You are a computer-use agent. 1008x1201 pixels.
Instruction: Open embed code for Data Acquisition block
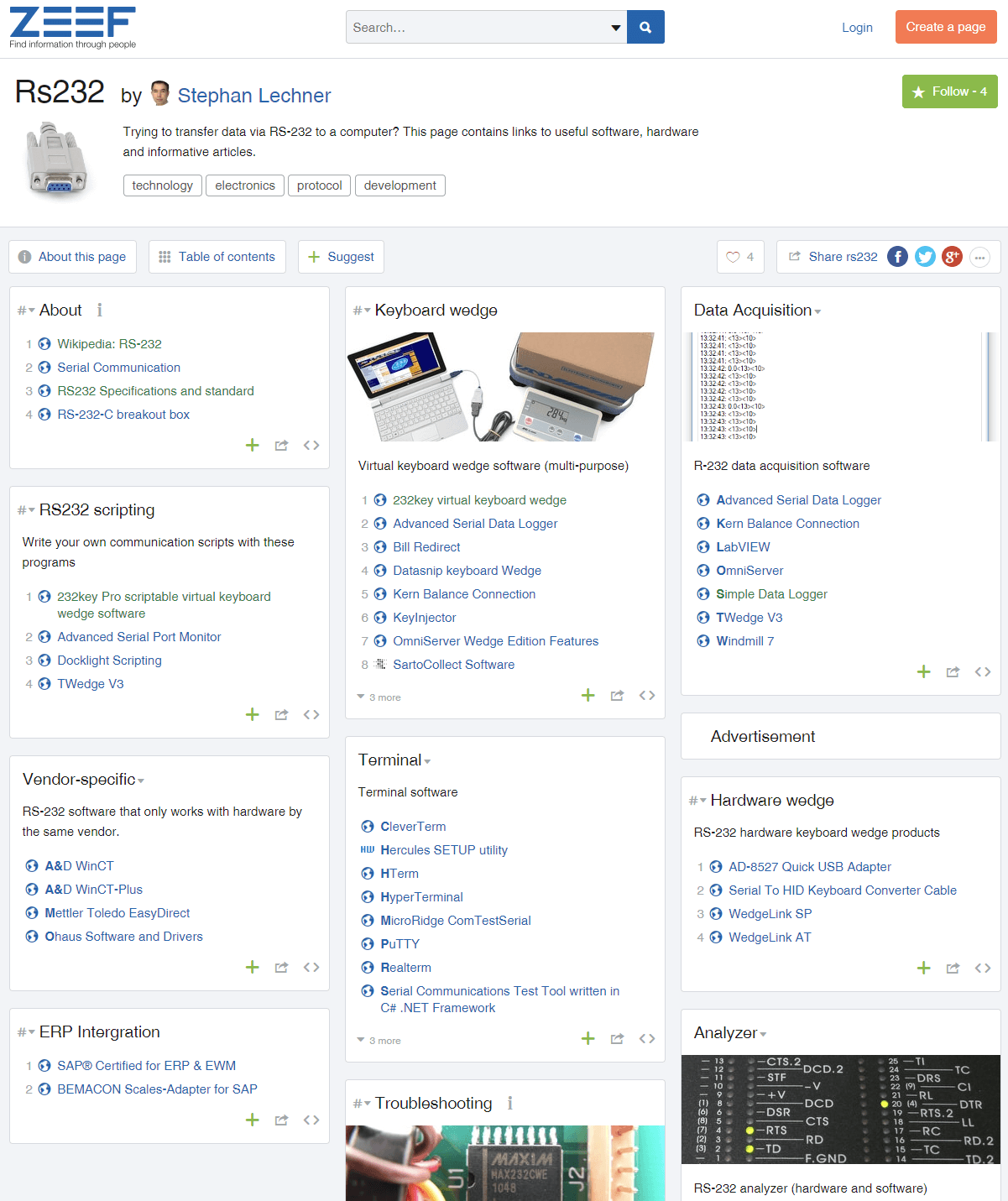point(982,671)
